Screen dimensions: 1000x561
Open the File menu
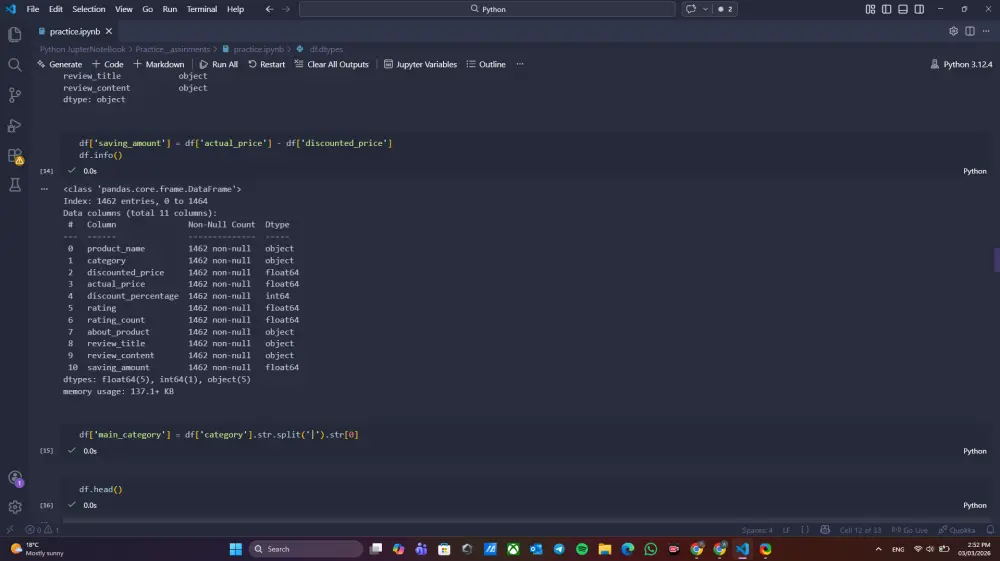[x=33, y=9]
